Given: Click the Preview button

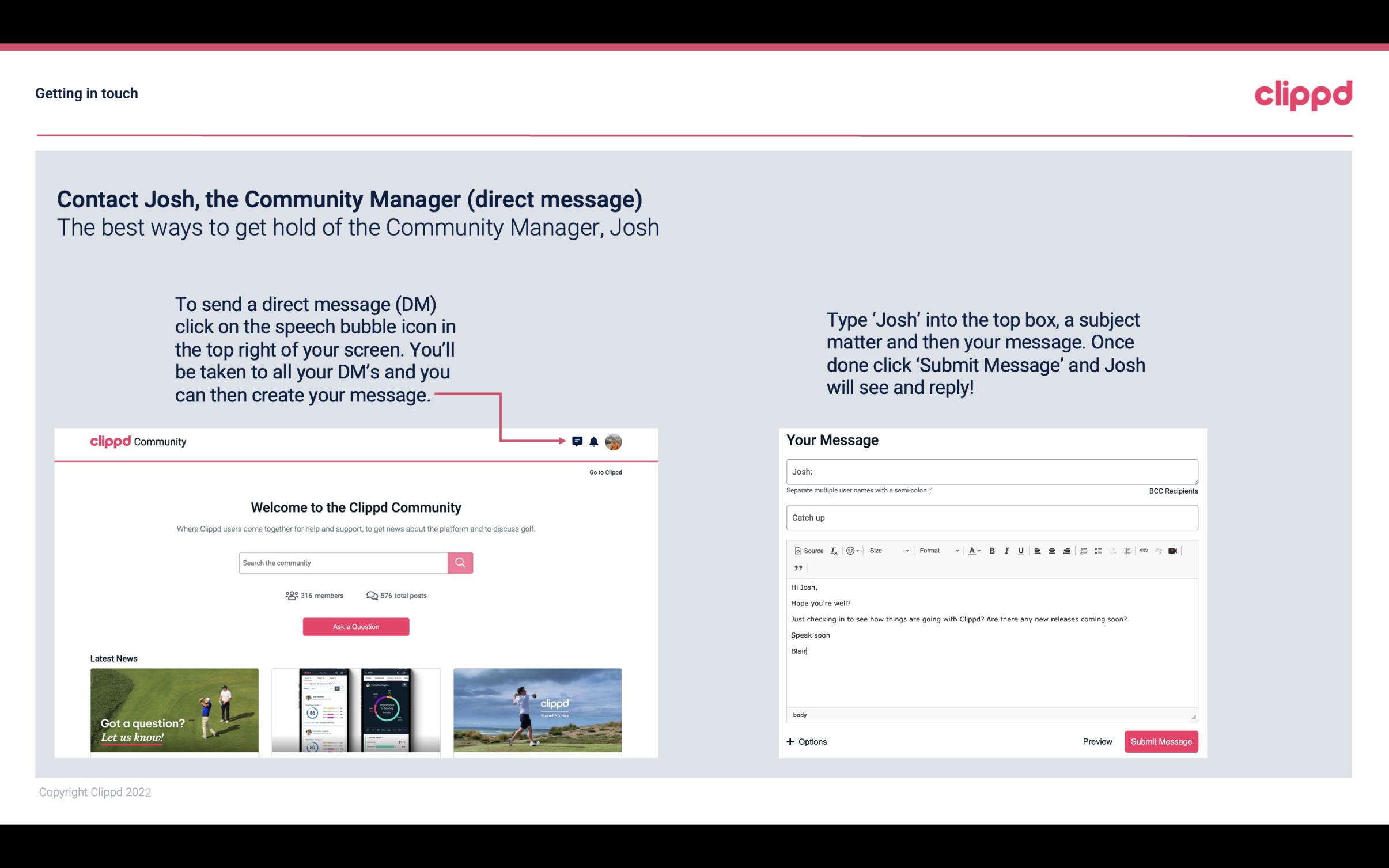Looking at the screenshot, I should click(1096, 742).
